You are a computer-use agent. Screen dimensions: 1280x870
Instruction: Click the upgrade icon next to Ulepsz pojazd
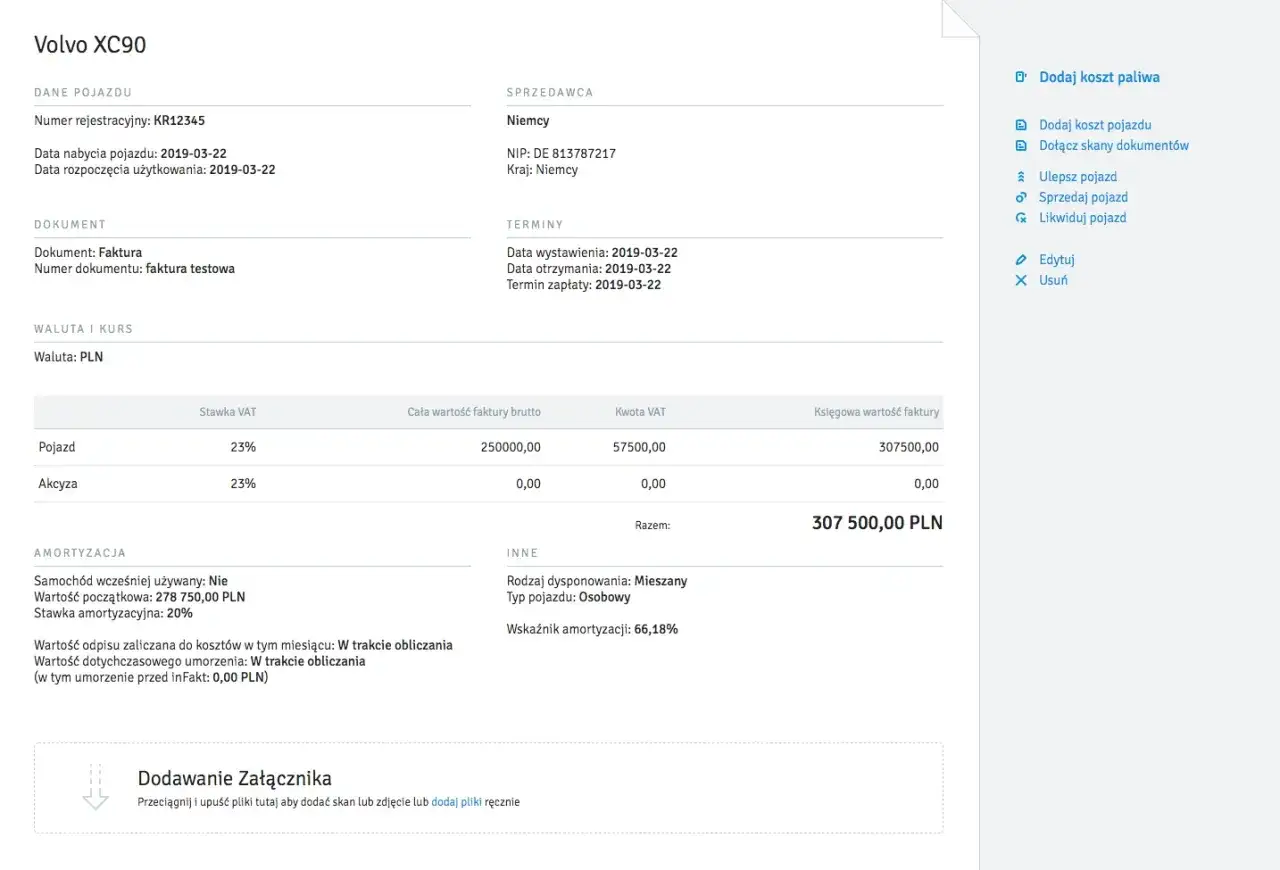click(1021, 177)
